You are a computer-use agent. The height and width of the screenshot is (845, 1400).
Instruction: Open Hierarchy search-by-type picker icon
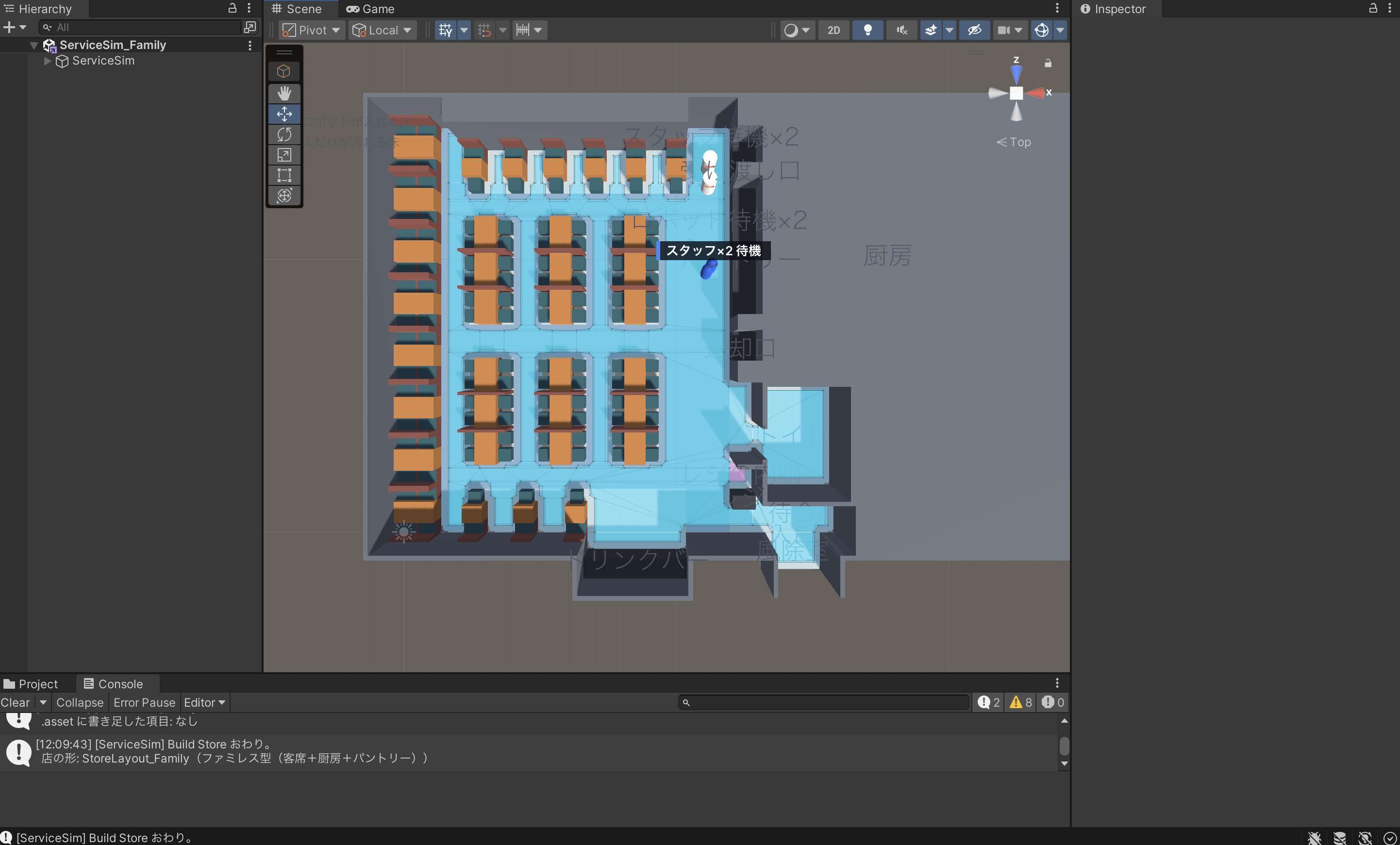pyautogui.click(x=250, y=27)
